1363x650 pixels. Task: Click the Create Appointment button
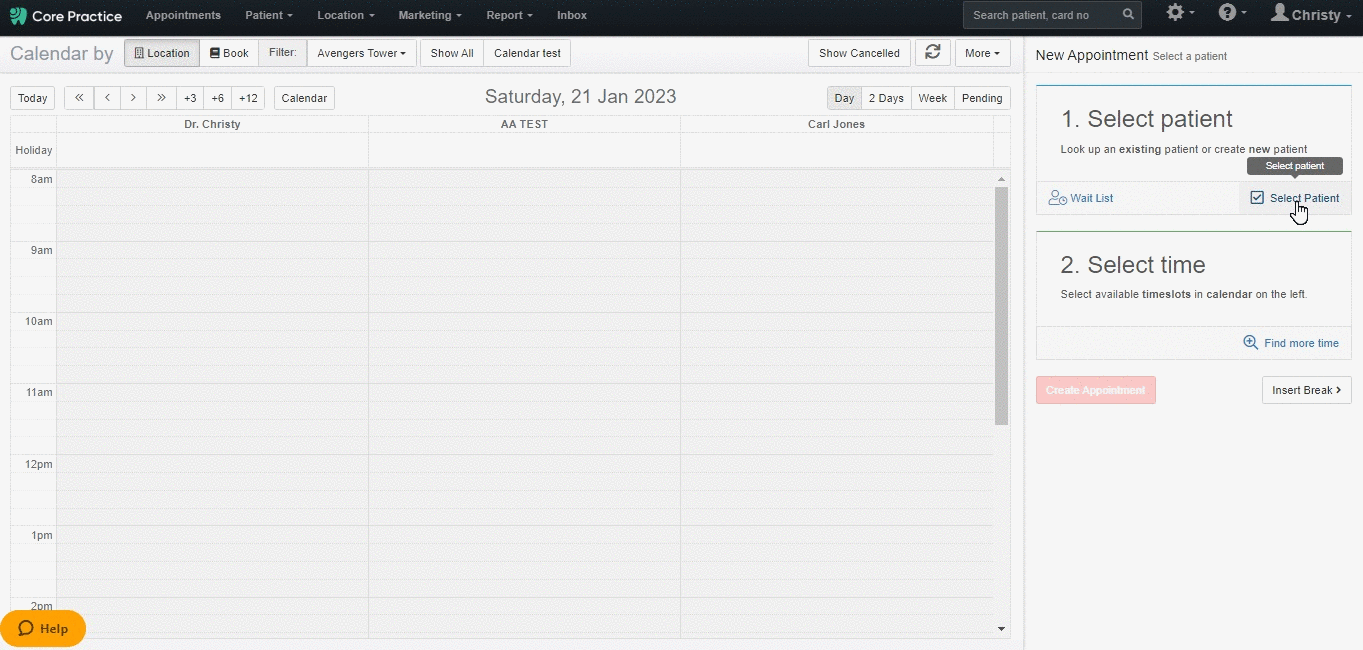pos(1096,390)
